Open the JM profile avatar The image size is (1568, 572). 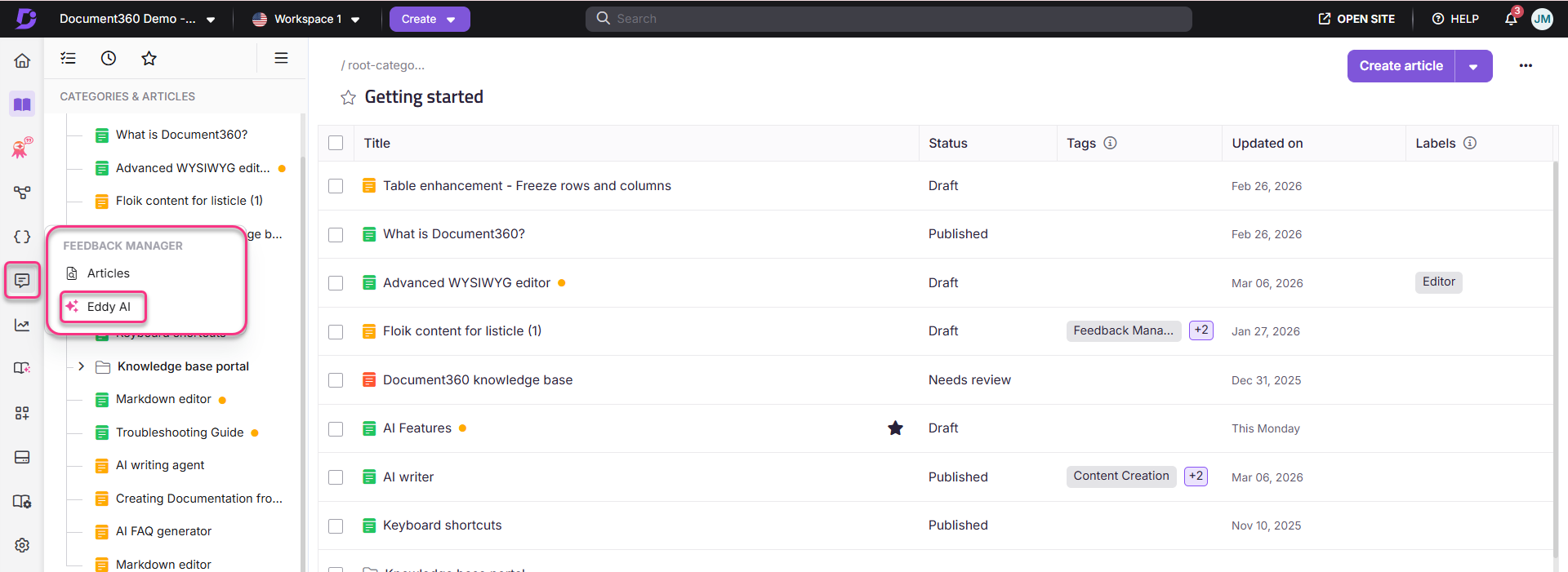click(1542, 19)
